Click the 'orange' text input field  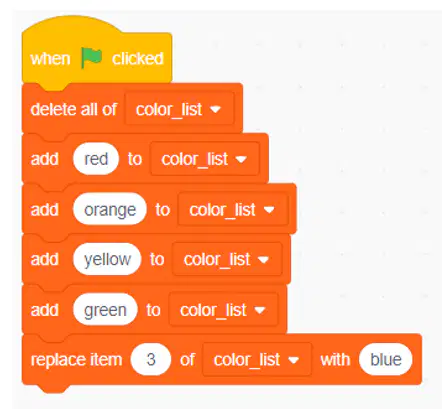pos(110,209)
